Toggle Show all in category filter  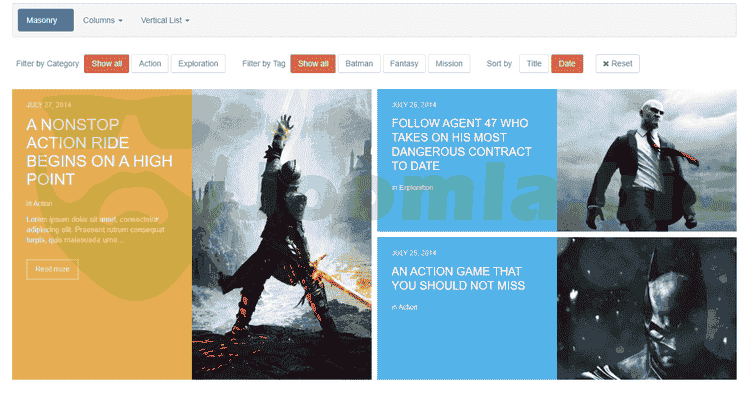point(107,64)
